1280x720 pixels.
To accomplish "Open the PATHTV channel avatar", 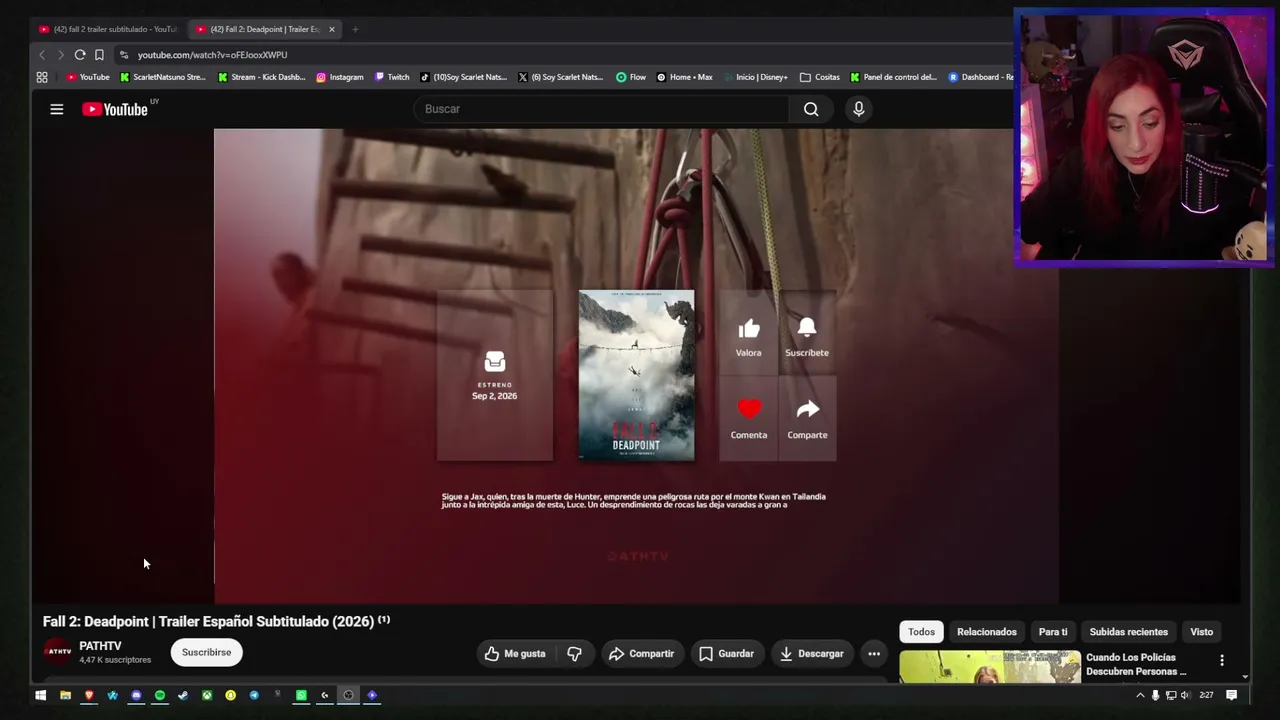I will [59, 652].
